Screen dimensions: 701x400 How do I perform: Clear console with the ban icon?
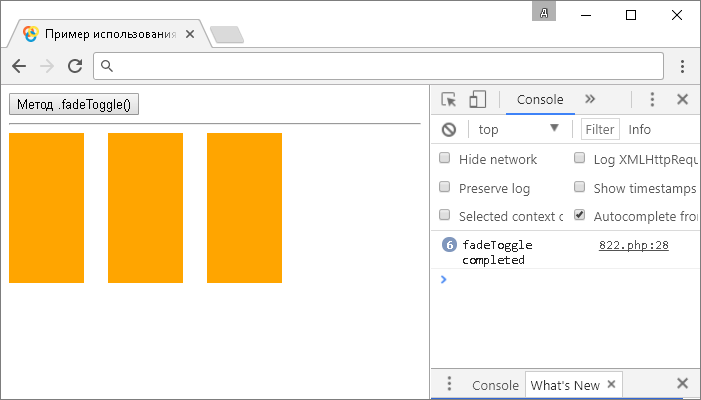coord(449,130)
